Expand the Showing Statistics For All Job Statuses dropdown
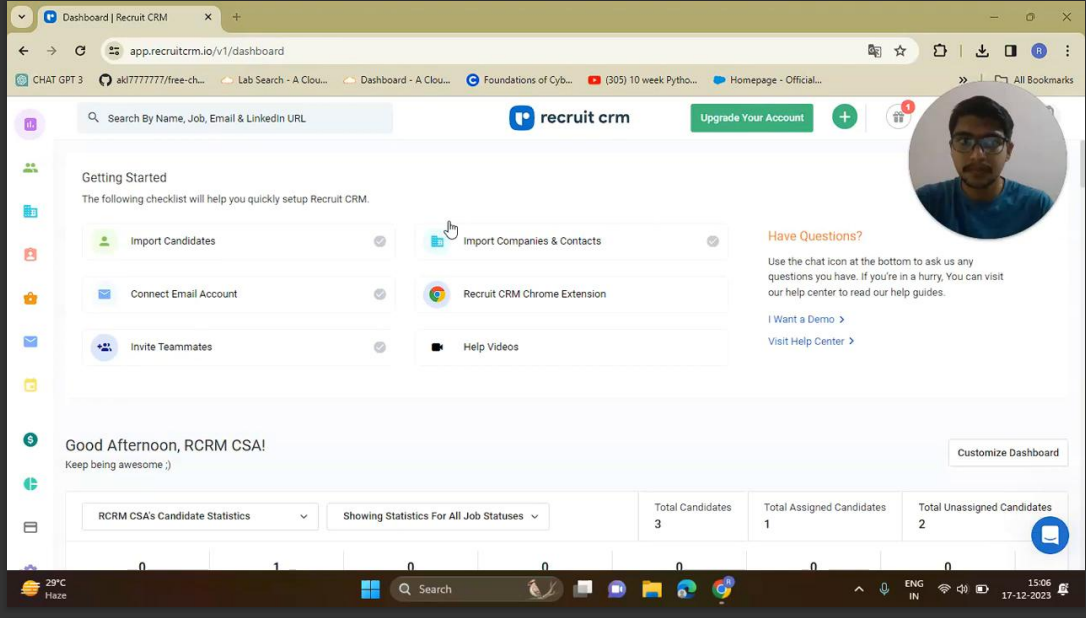The height and width of the screenshot is (618, 1086). coord(437,516)
